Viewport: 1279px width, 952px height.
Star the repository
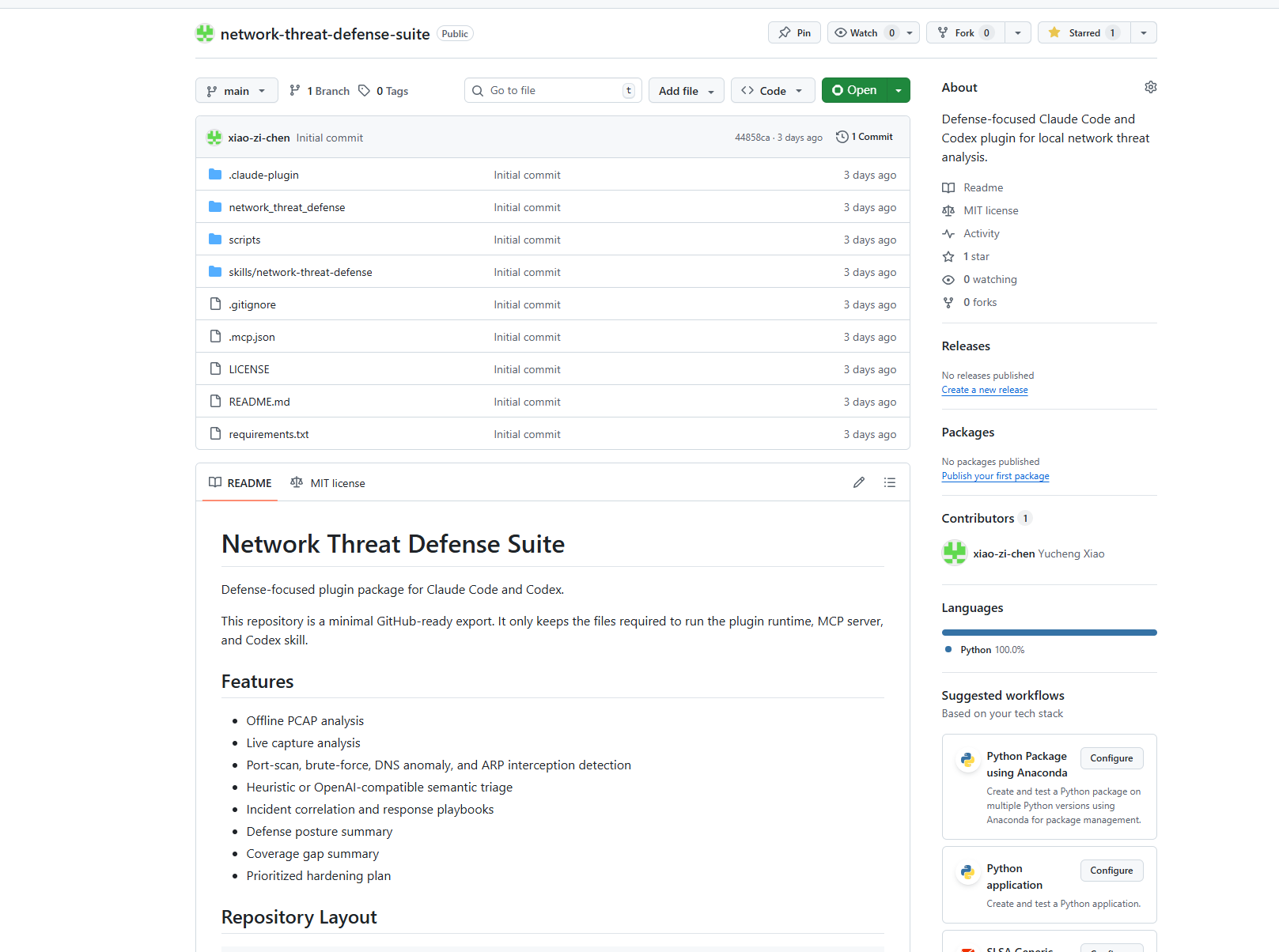pyautogui.click(x=1083, y=32)
